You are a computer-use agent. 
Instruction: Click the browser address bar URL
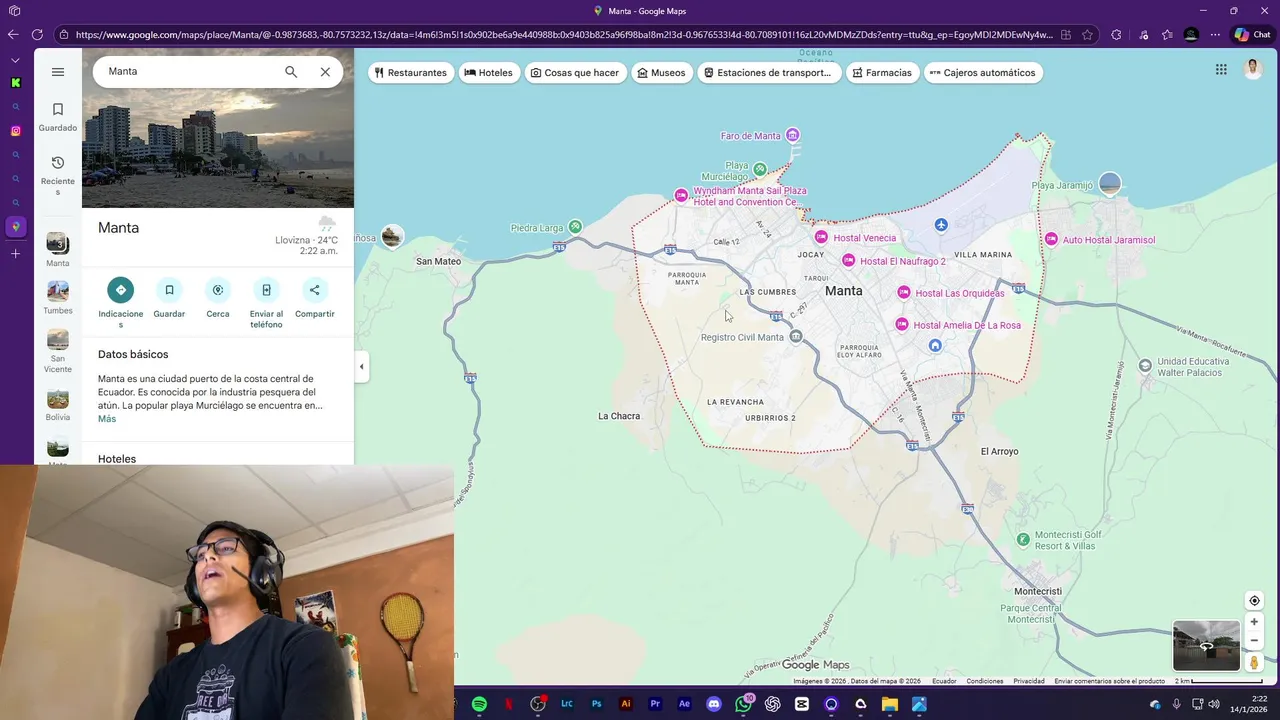(563, 34)
